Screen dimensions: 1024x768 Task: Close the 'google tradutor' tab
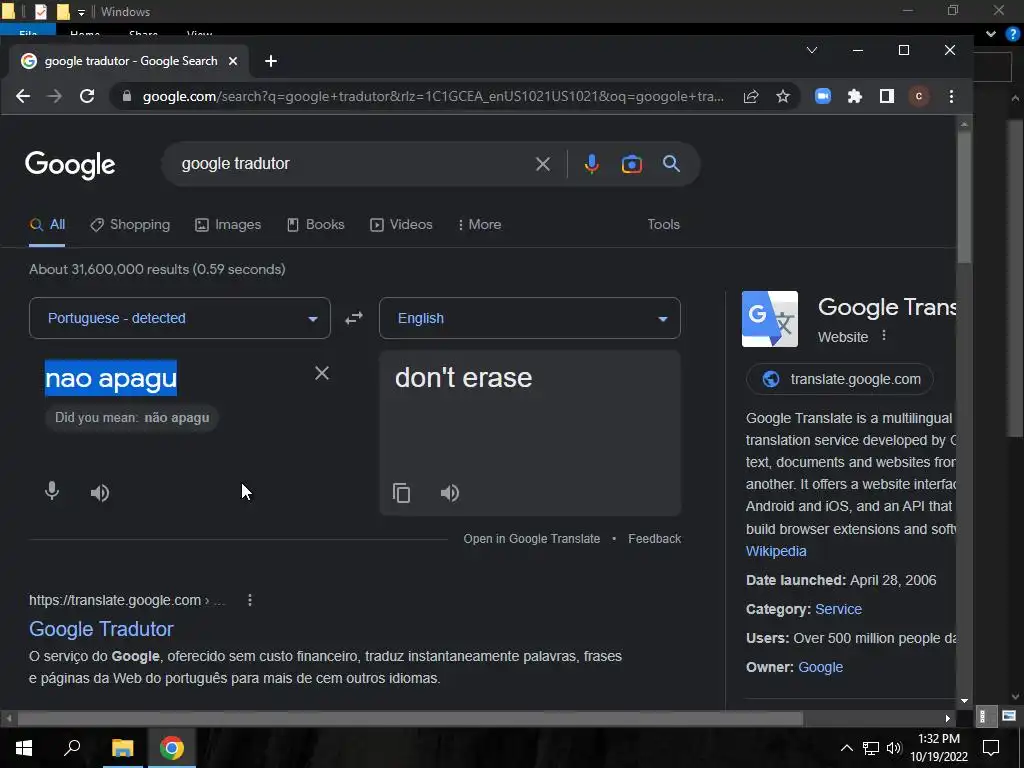coord(232,61)
